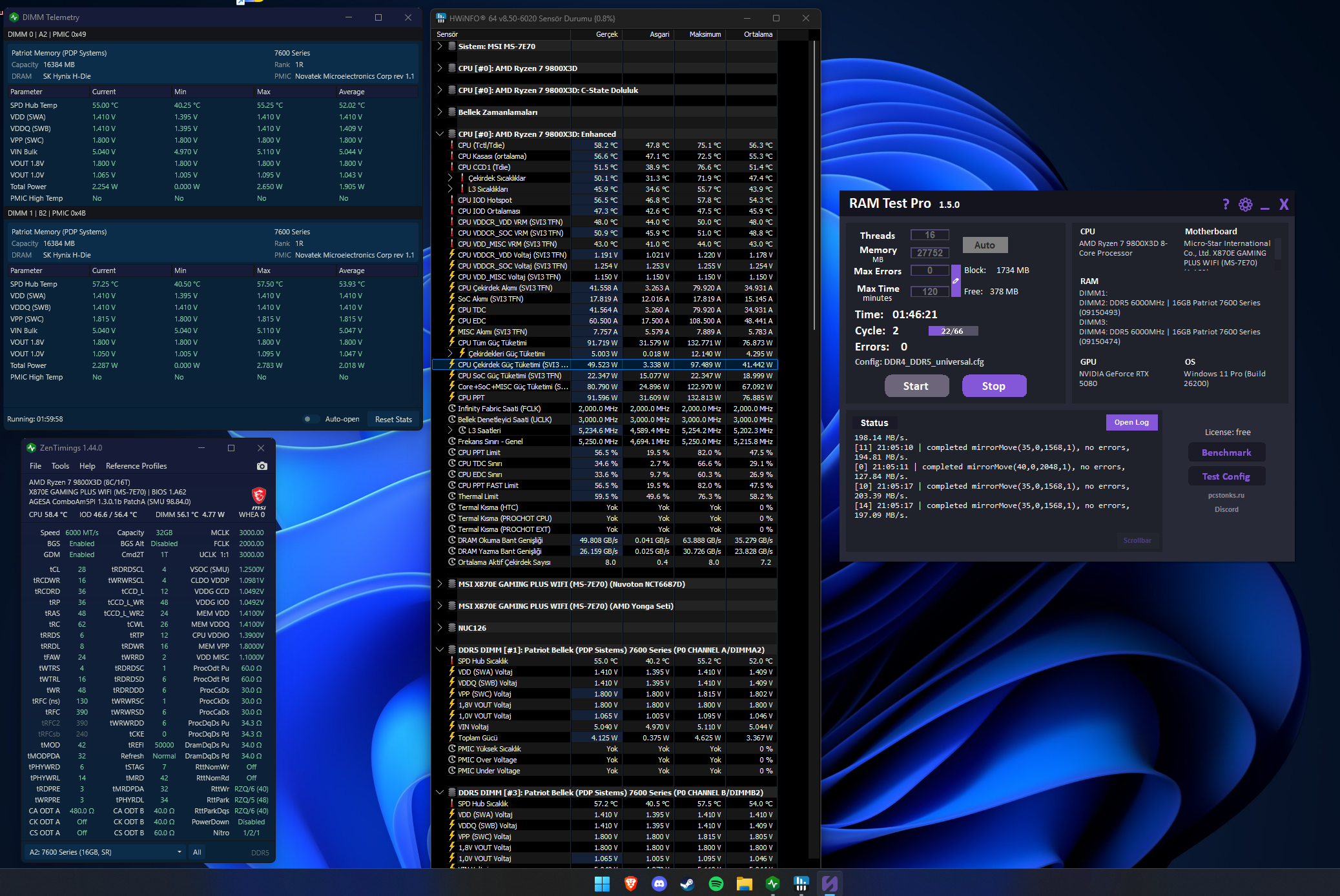Viewport: 1340px width, 896px height.
Task: Collapse the DDR5 DIMM [#1] sensor group
Action: pos(440,649)
